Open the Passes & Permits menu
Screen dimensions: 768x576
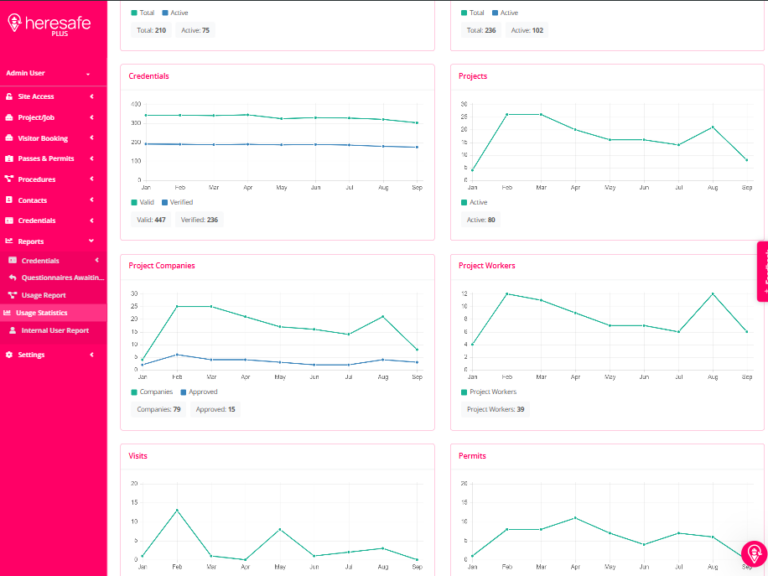coord(53,159)
